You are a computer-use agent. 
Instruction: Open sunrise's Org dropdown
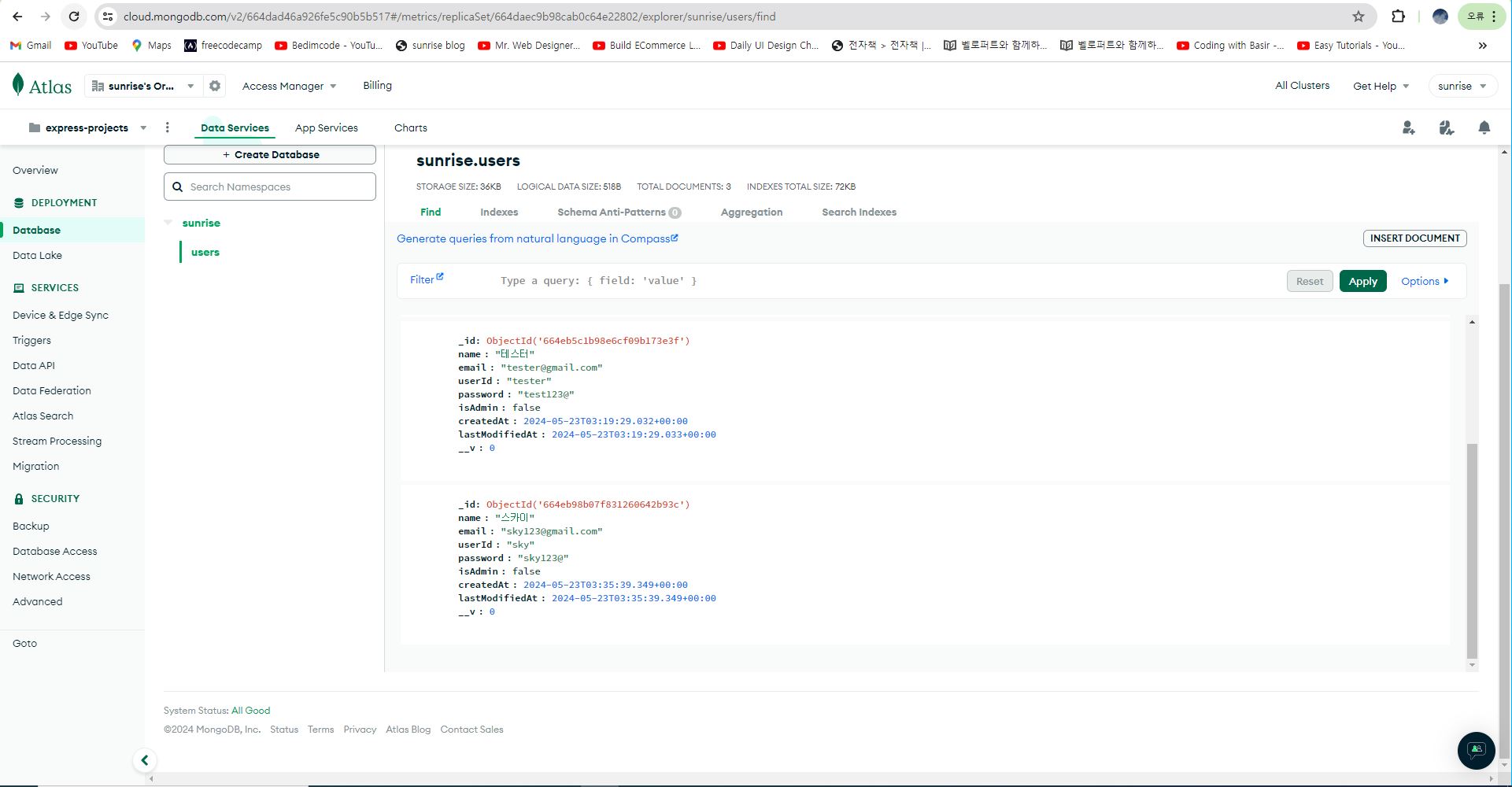click(x=142, y=86)
